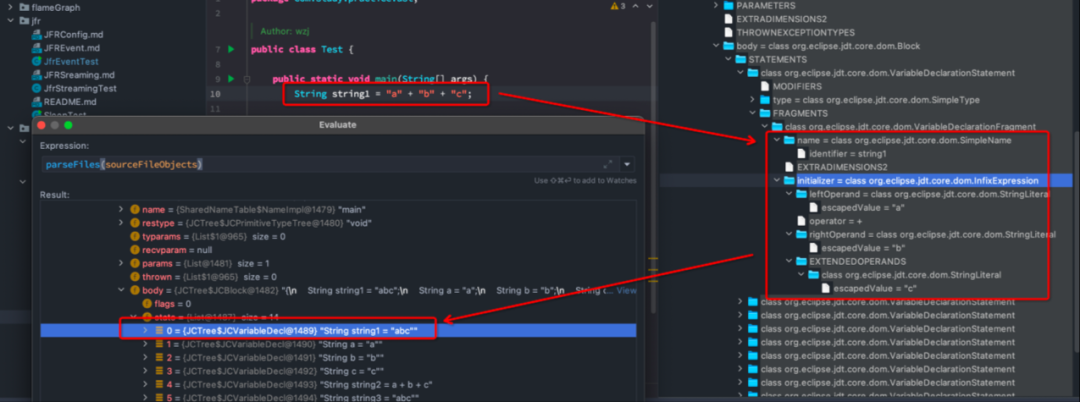This screenshot has width=1080, height=402.
Task: Collapse the rightOperand StringLiteral node
Action: (x=789, y=235)
